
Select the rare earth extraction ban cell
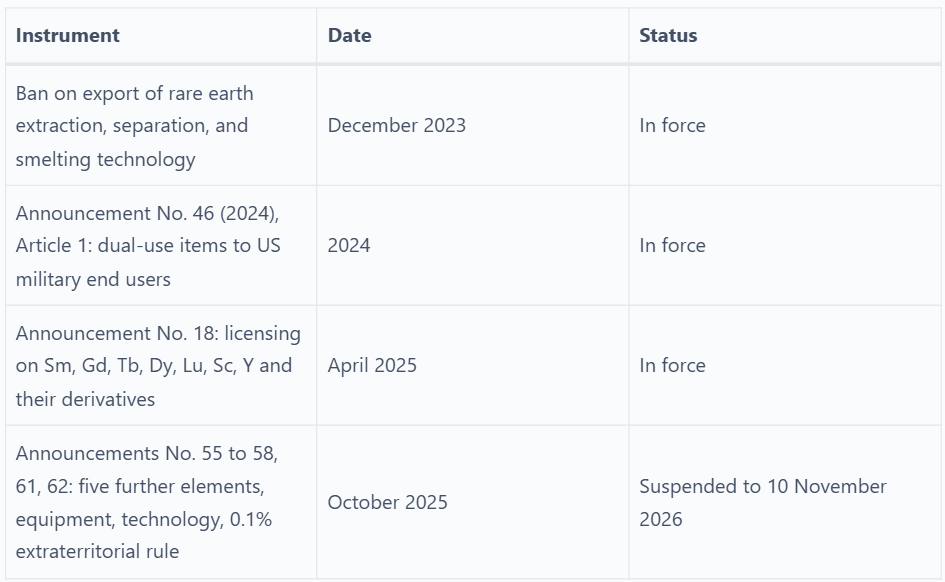coord(161,126)
